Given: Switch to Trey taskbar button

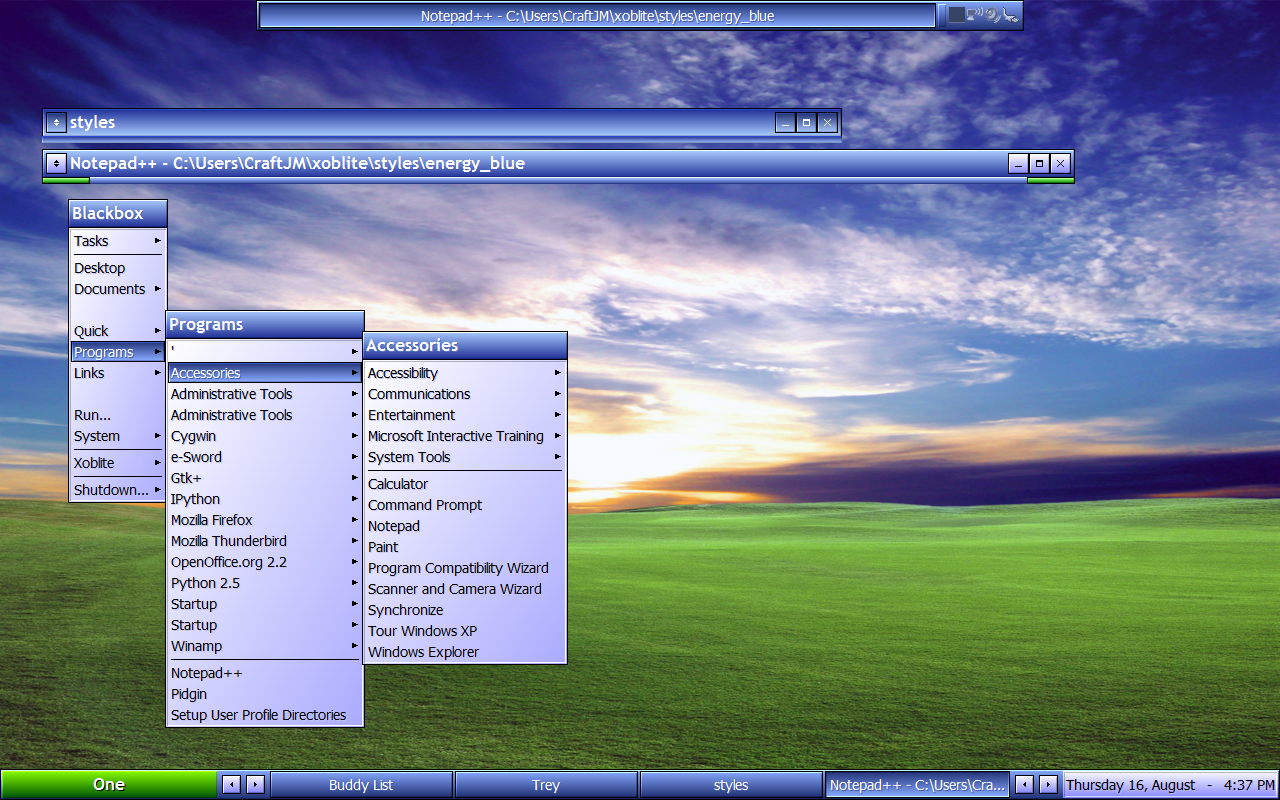Looking at the screenshot, I should [546, 785].
